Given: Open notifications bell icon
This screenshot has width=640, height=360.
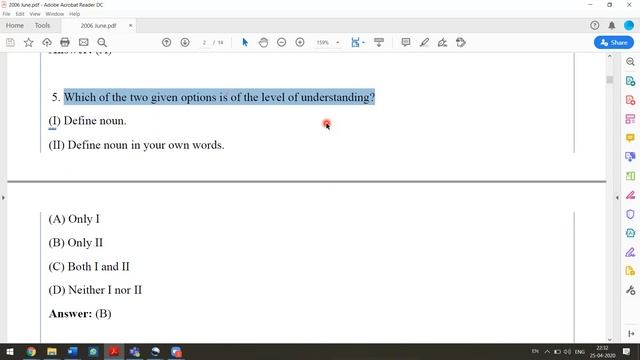Looking at the screenshot, I should pos(612,25).
